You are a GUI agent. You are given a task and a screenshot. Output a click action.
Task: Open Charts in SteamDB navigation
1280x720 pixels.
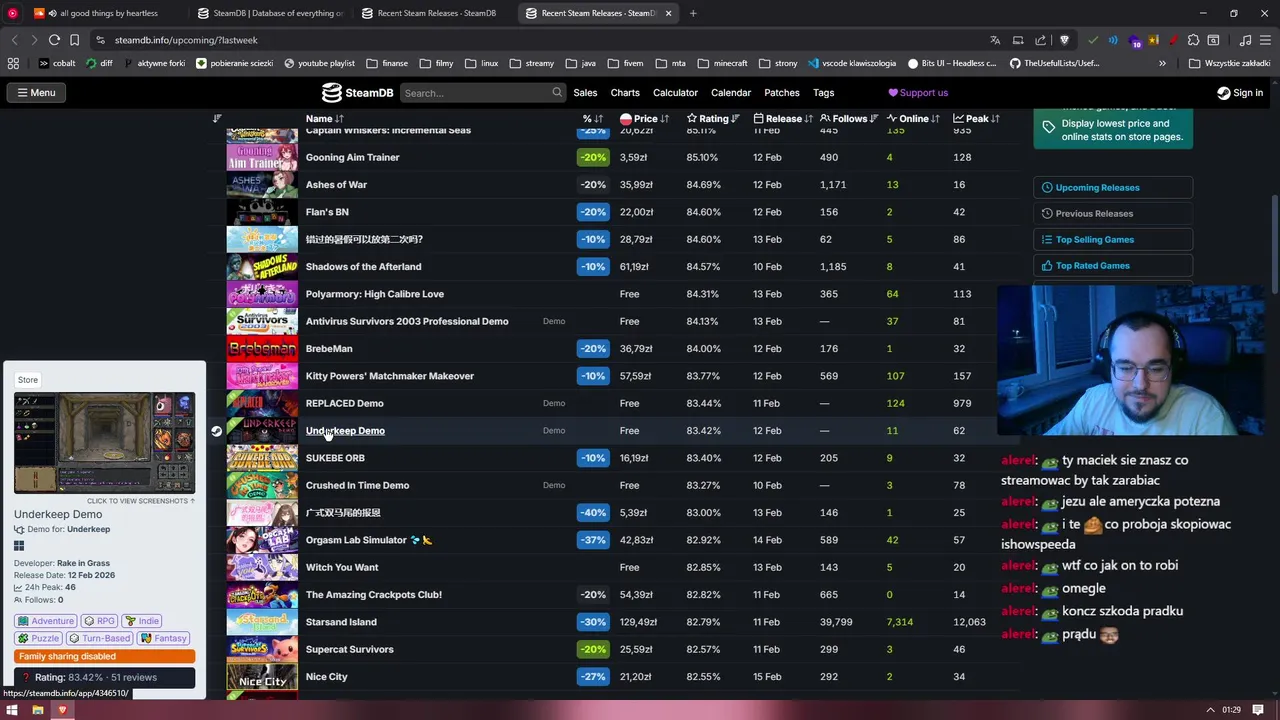pos(625,93)
